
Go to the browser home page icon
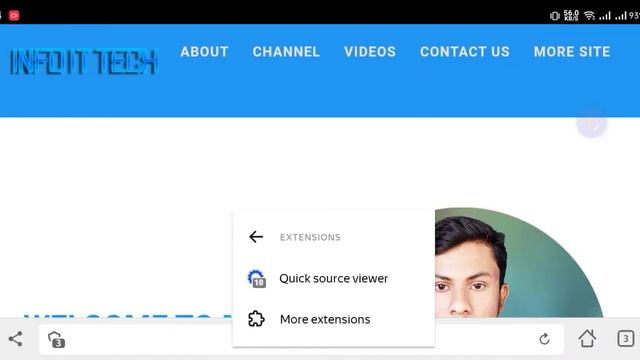(x=587, y=338)
